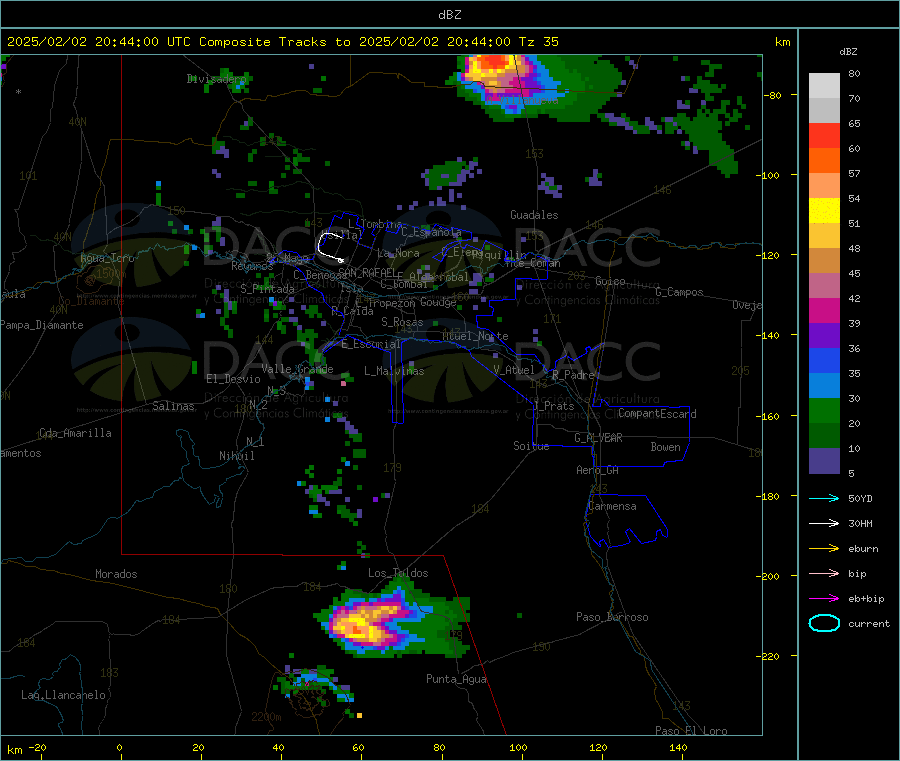Click the G_ALVEAR map label
The height and width of the screenshot is (761, 900).
tap(598, 438)
